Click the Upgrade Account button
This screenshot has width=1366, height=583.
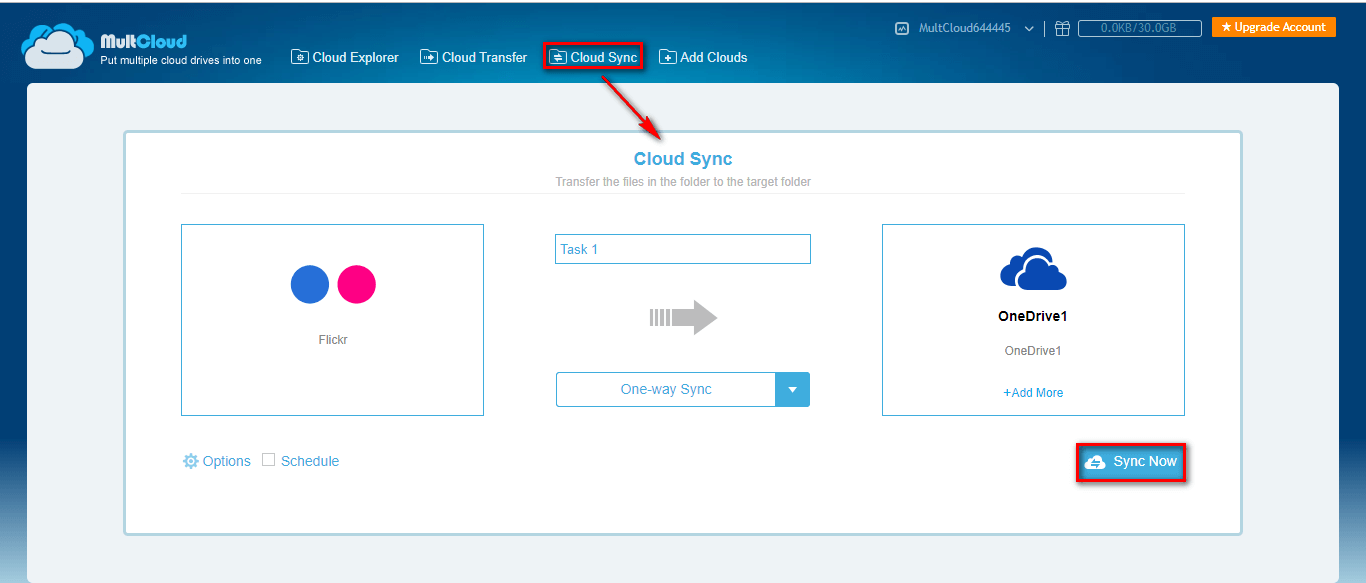pos(1274,27)
